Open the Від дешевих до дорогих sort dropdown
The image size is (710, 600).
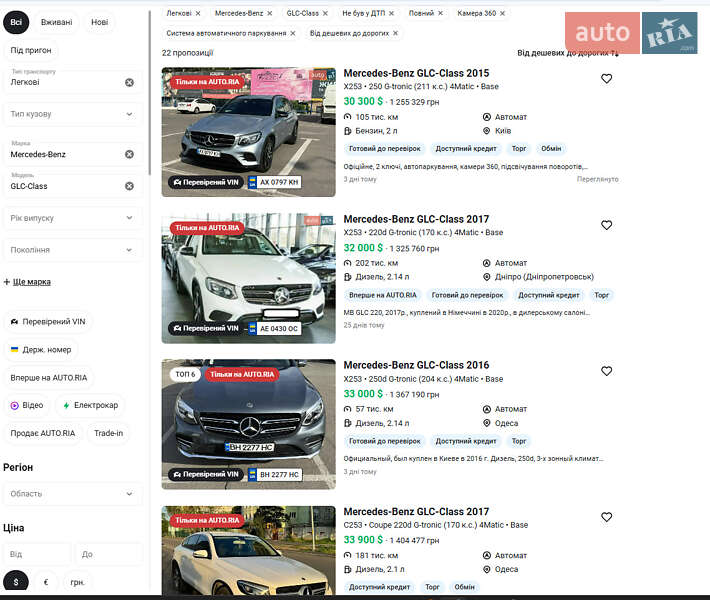click(x=568, y=53)
